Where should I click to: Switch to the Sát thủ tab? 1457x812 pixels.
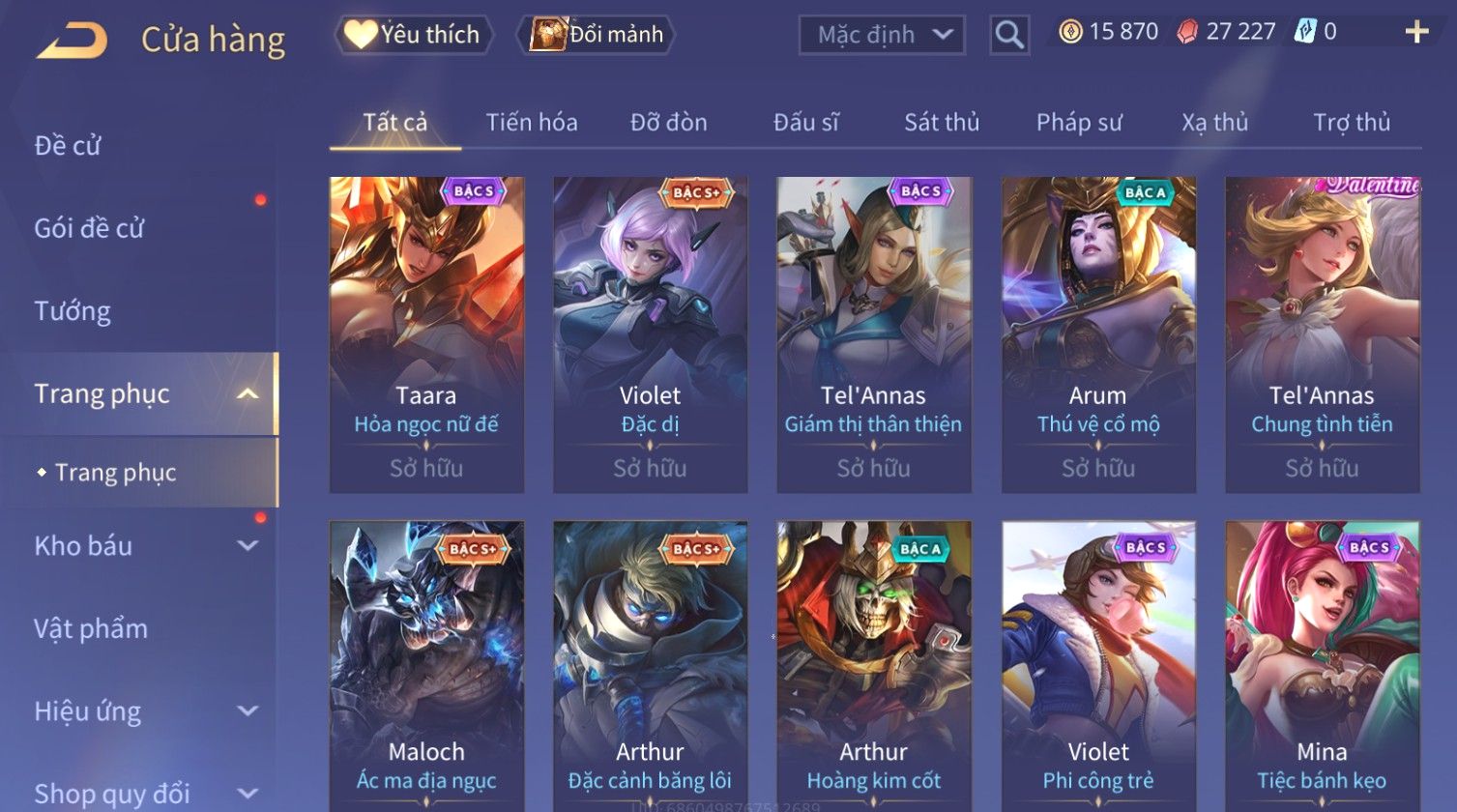coord(942,123)
